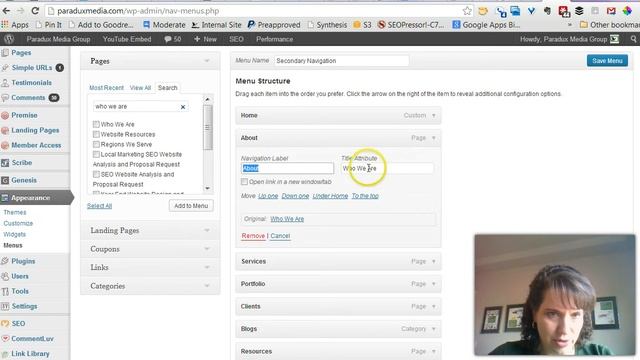Click the Navigation Label input field

pyautogui.click(x=287, y=168)
